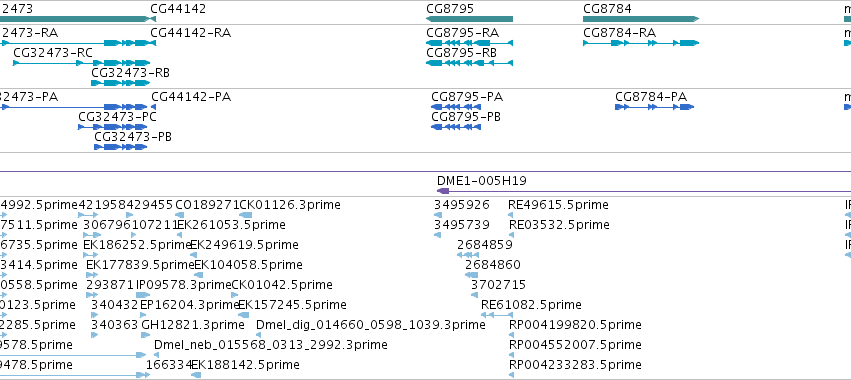
Task: Select the CG8784-PA protein glyph
Action: click(x=655, y=107)
